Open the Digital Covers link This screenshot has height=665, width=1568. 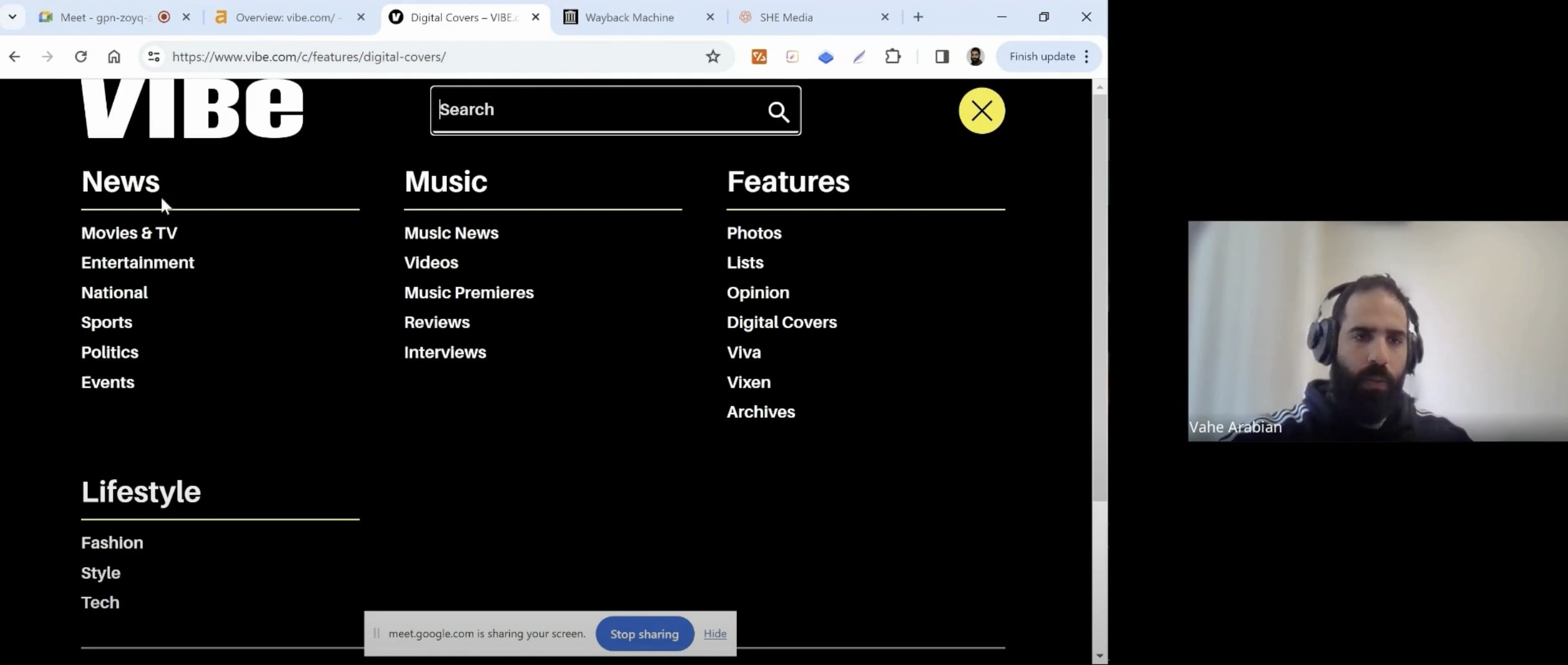[782, 322]
